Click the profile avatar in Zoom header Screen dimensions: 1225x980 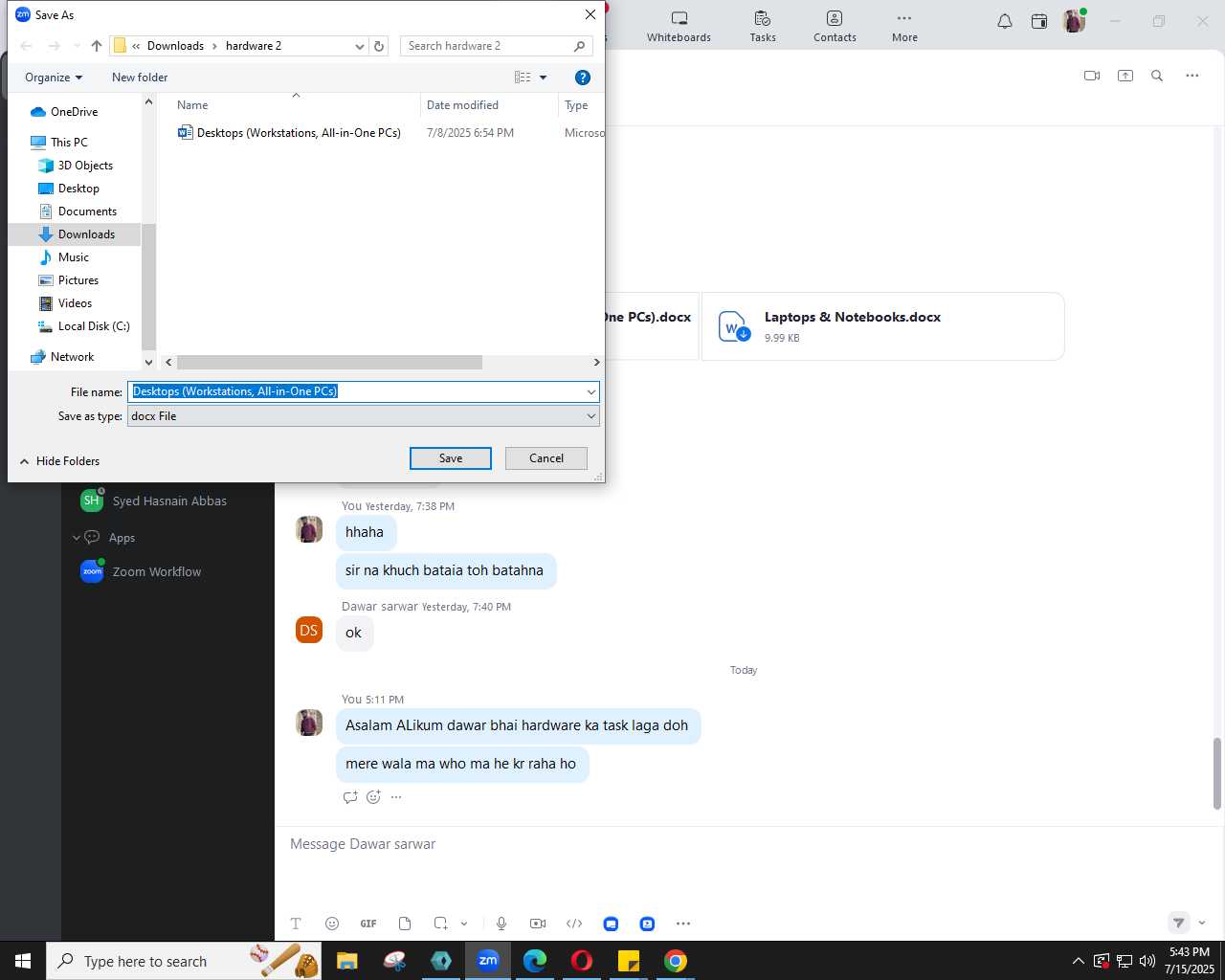click(1074, 21)
